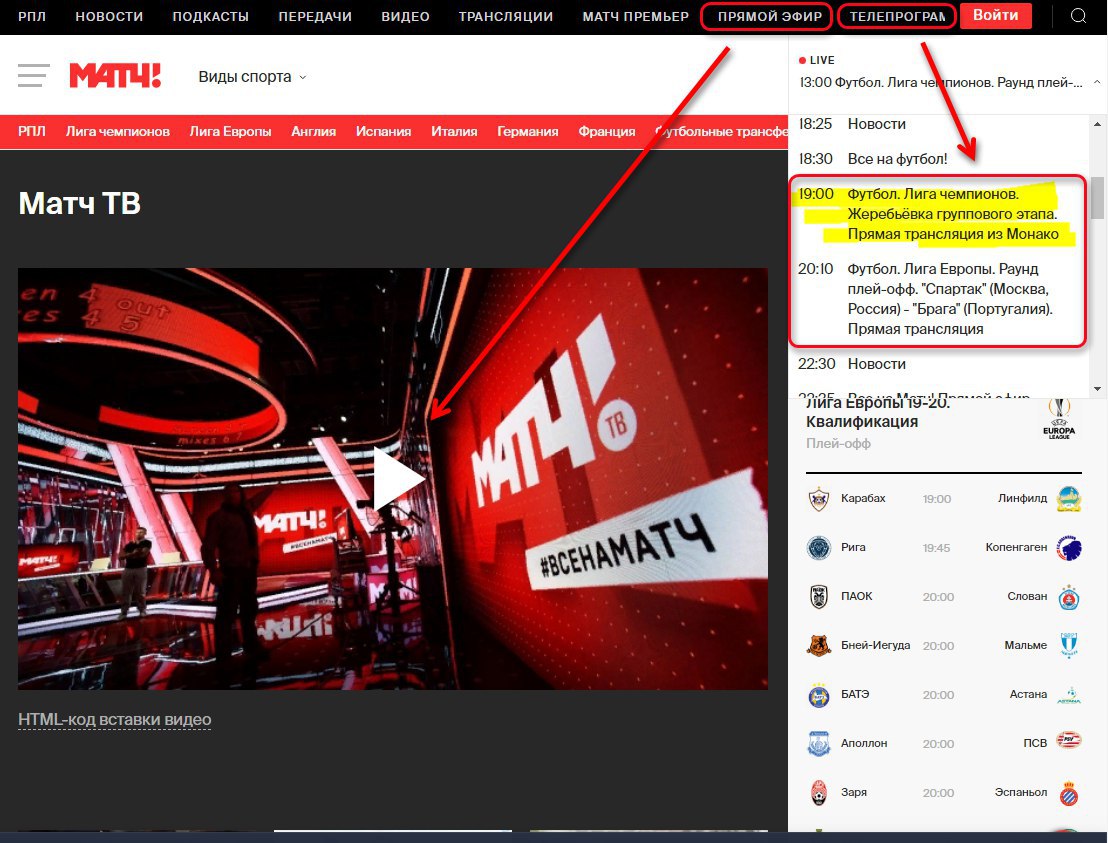Select РПЛ in red league bar
1108x843 pixels.
click(x=32, y=131)
